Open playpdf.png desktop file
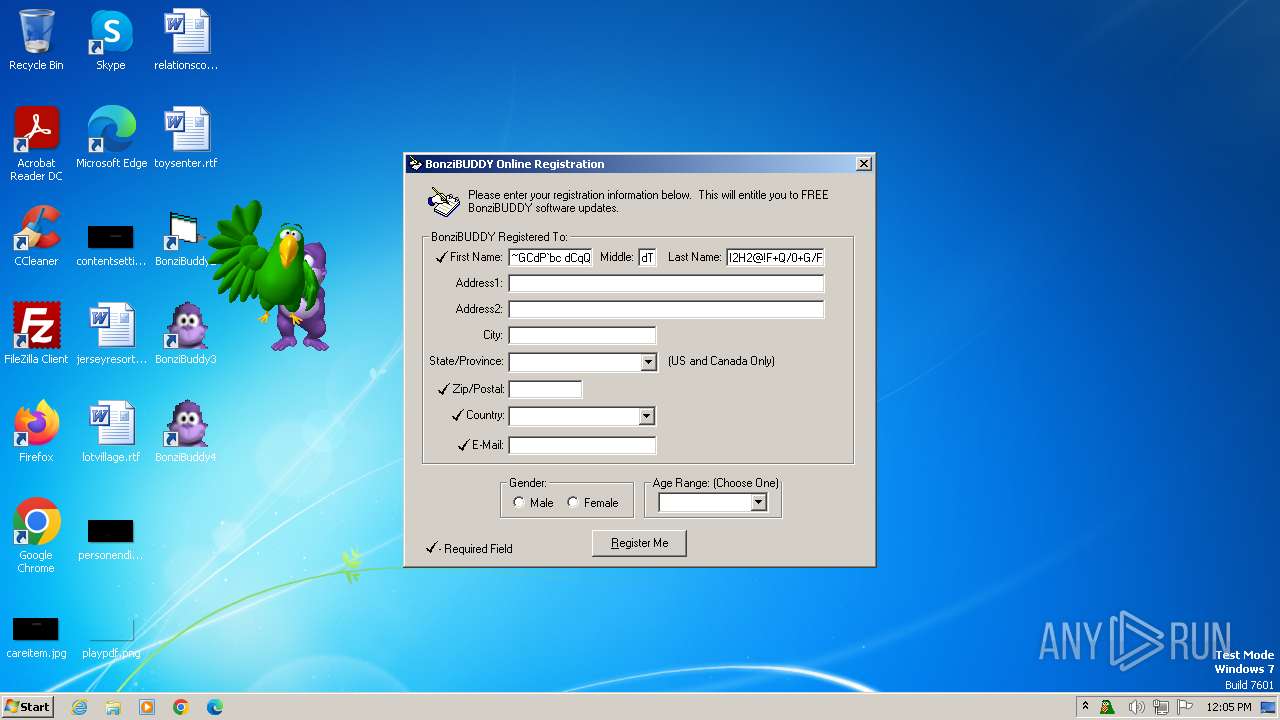The image size is (1280, 720). (x=110, y=638)
